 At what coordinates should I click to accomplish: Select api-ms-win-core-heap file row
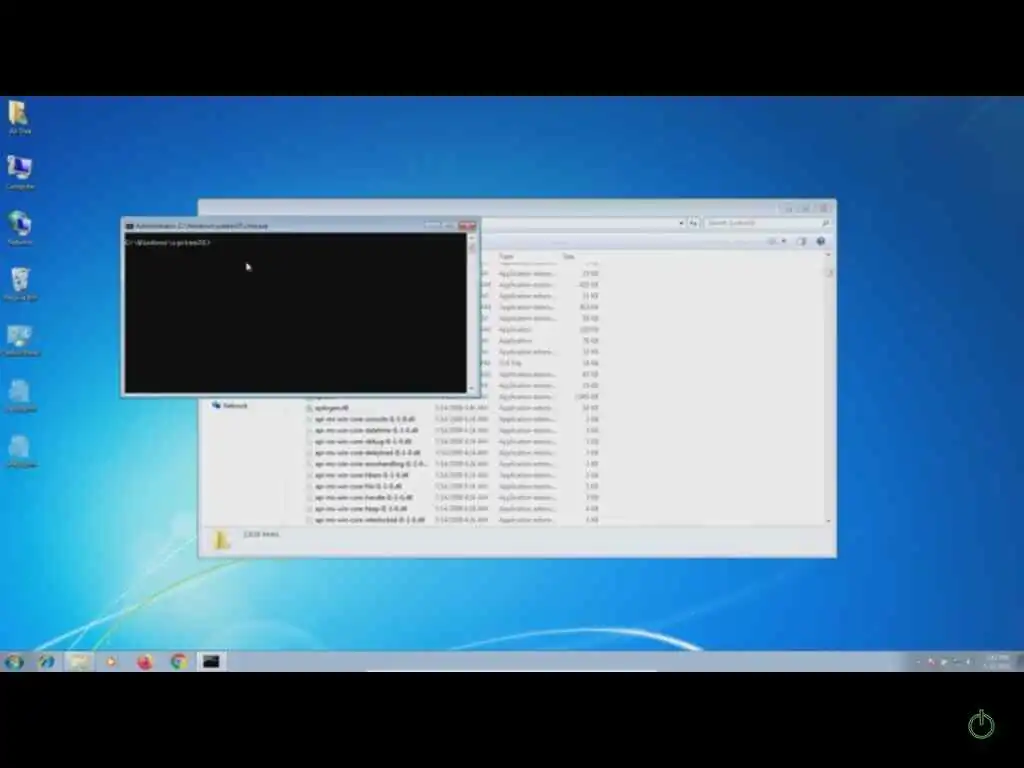click(453, 508)
